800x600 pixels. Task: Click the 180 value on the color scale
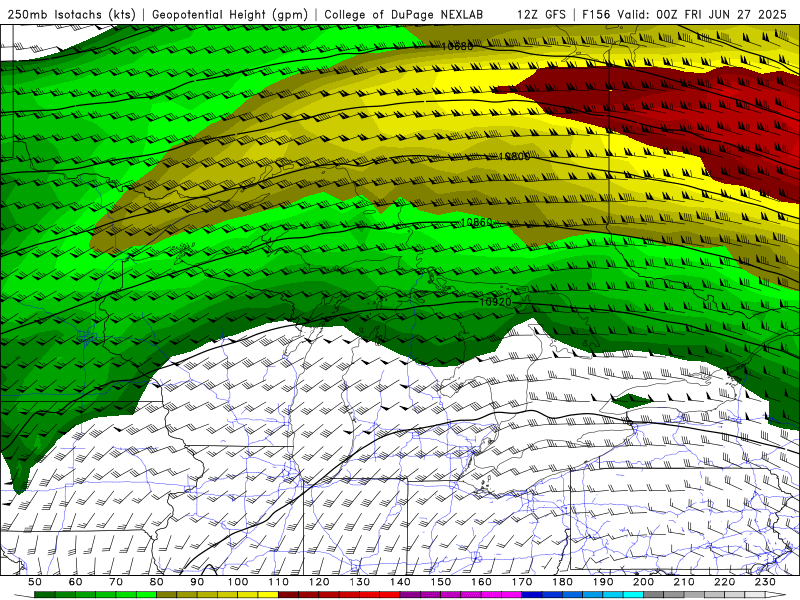point(562,582)
